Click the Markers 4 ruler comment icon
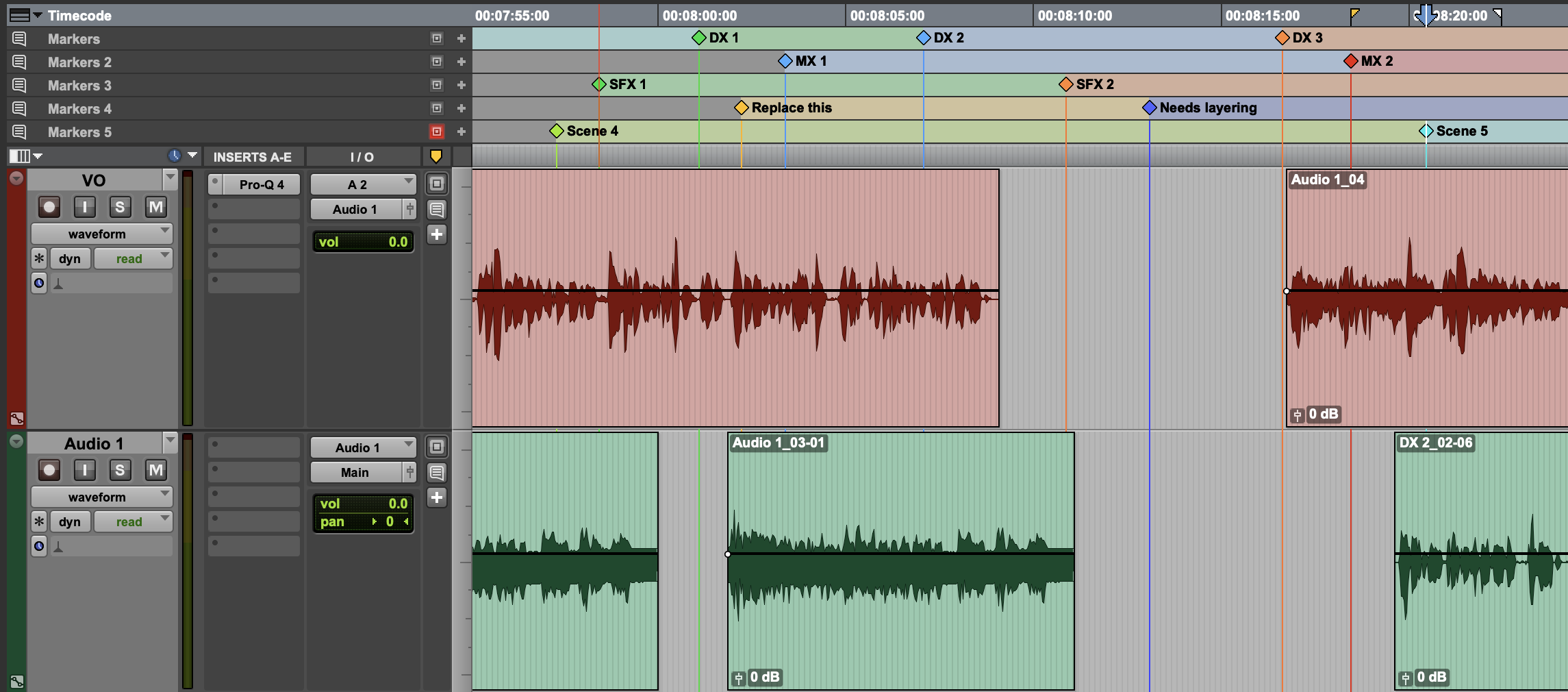 click(19, 109)
